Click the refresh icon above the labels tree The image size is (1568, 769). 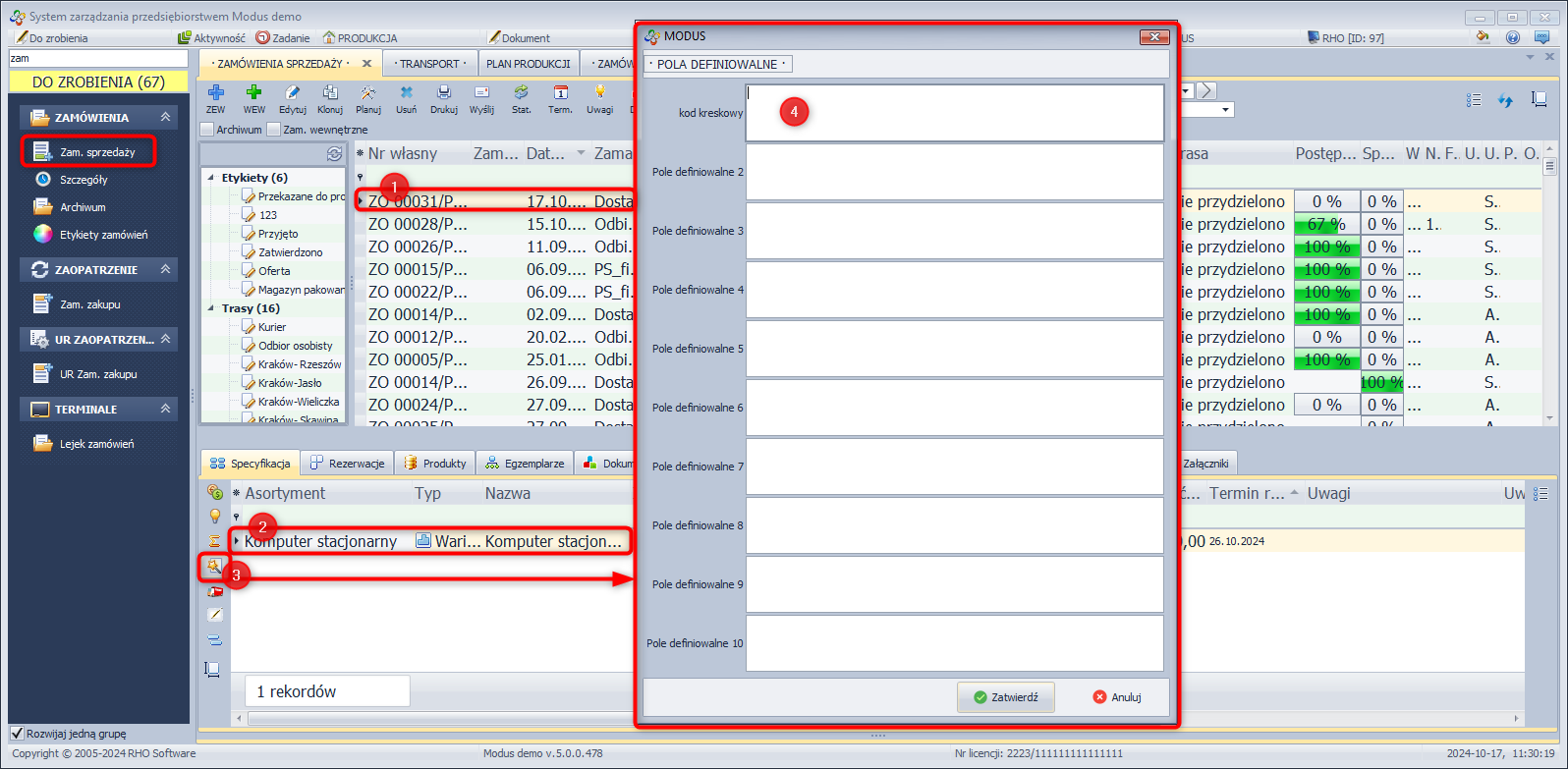tap(334, 154)
